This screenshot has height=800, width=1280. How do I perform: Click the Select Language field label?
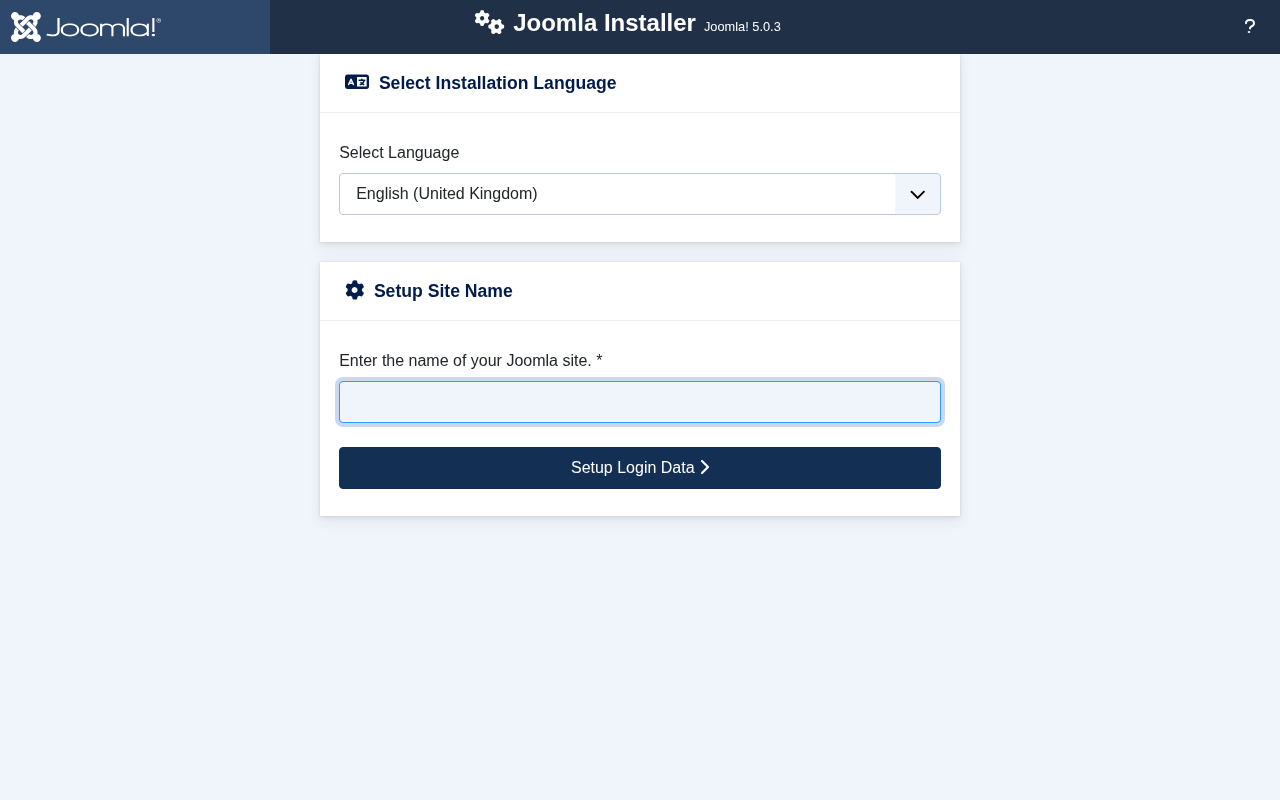tap(399, 153)
